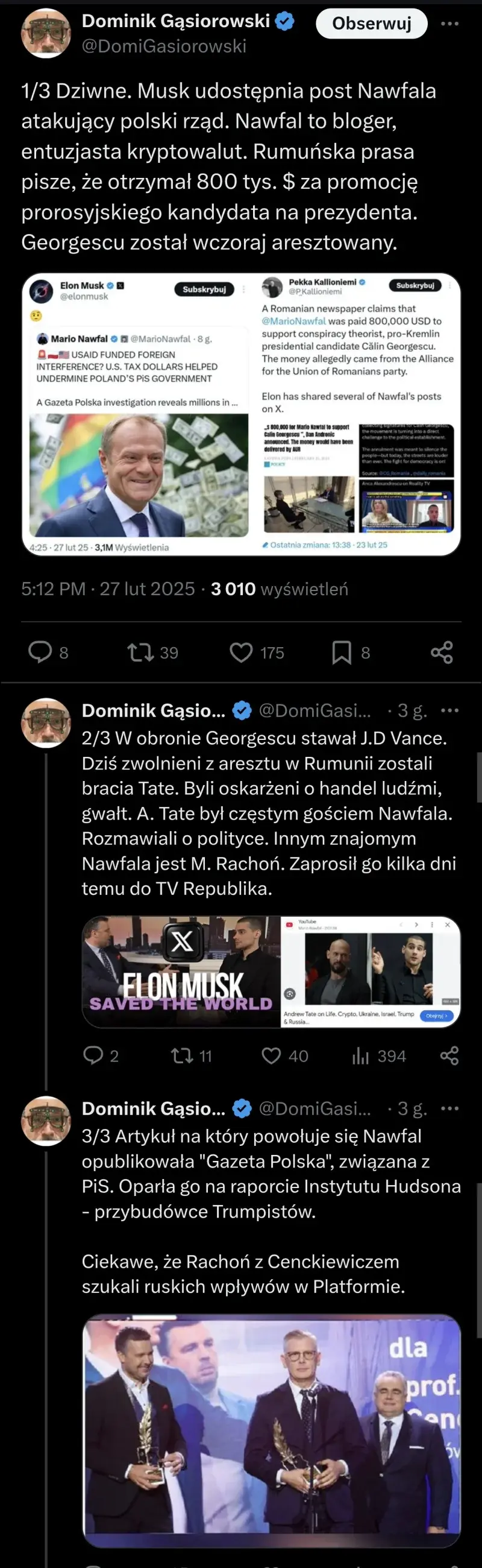Open the @DomiGasiorowski handle link
The width and height of the screenshot is (482, 1568).
tap(164, 46)
